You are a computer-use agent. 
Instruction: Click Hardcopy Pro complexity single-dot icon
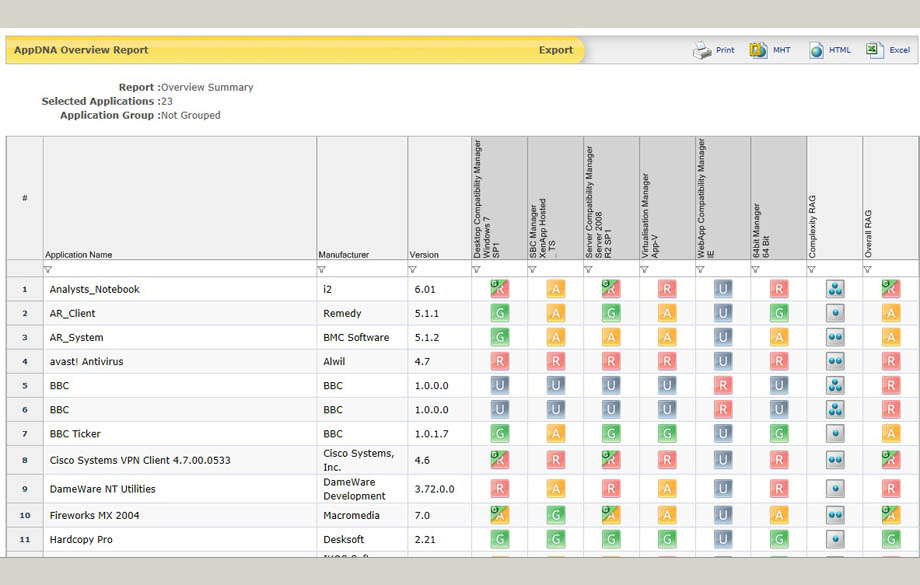(835, 539)
